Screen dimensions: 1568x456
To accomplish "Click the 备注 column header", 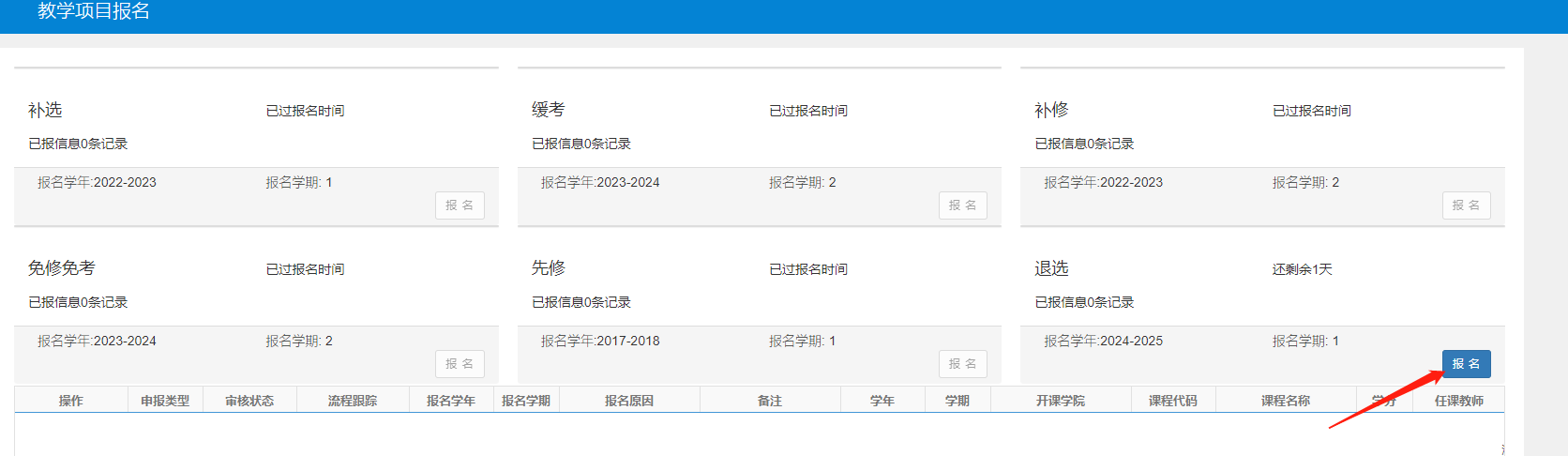I will click(770, 401).
